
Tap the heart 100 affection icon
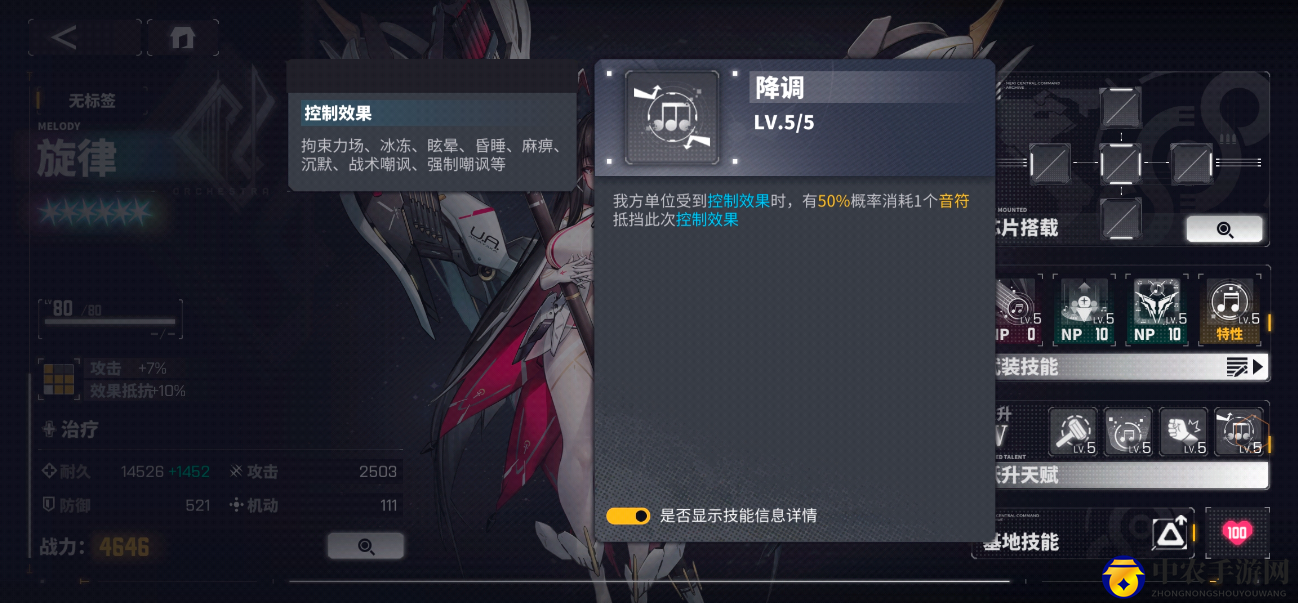point(1236,533)
